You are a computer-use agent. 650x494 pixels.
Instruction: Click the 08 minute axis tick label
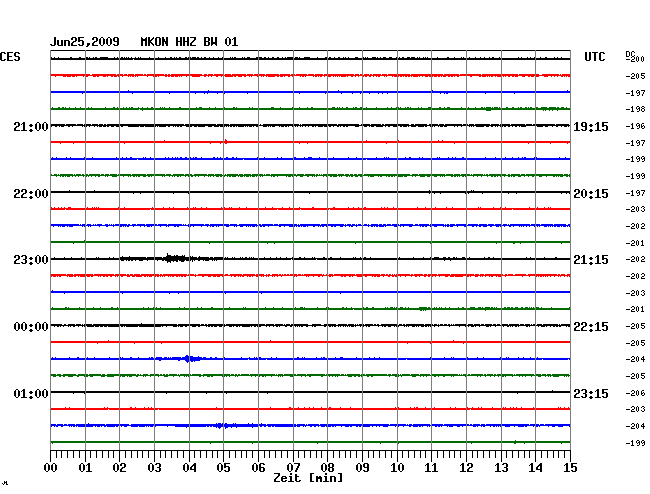coord(327,467)
